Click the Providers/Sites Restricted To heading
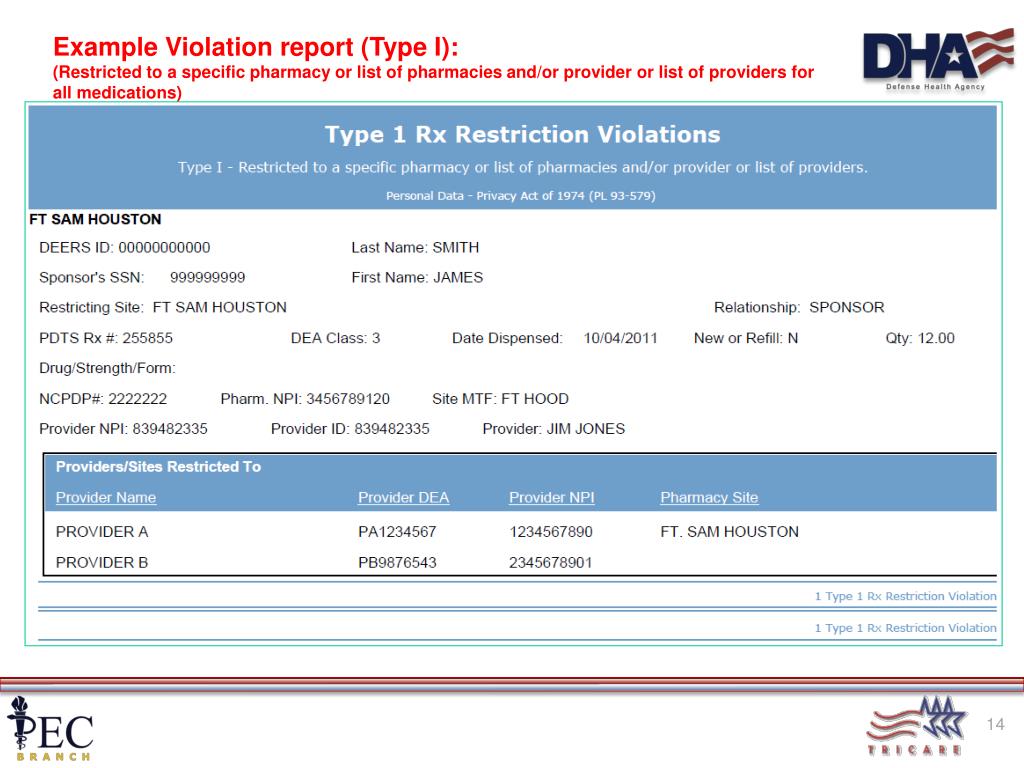Viewport: 1024px width, 768px height. point(158,467)
